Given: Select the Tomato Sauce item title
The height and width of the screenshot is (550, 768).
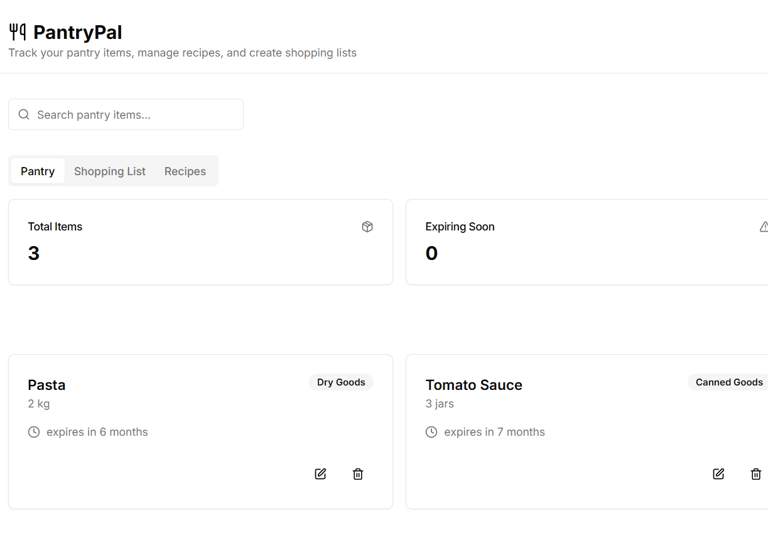Looking at the screenshot, I should 474,385.
